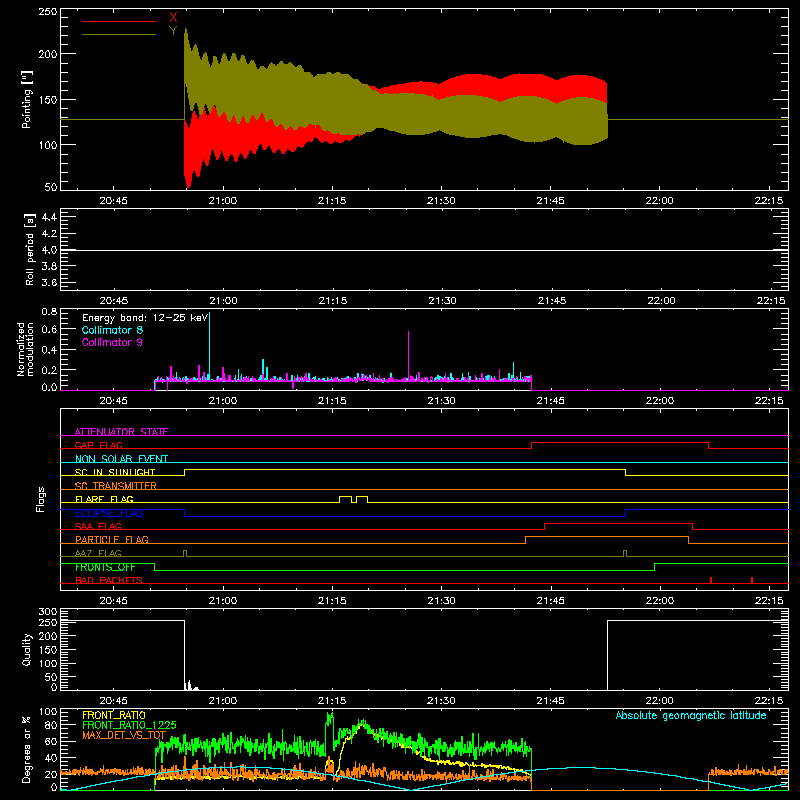Click the olive Y legend line
The height and width of the screenshot is (800, 800).
tap(119, 34)
